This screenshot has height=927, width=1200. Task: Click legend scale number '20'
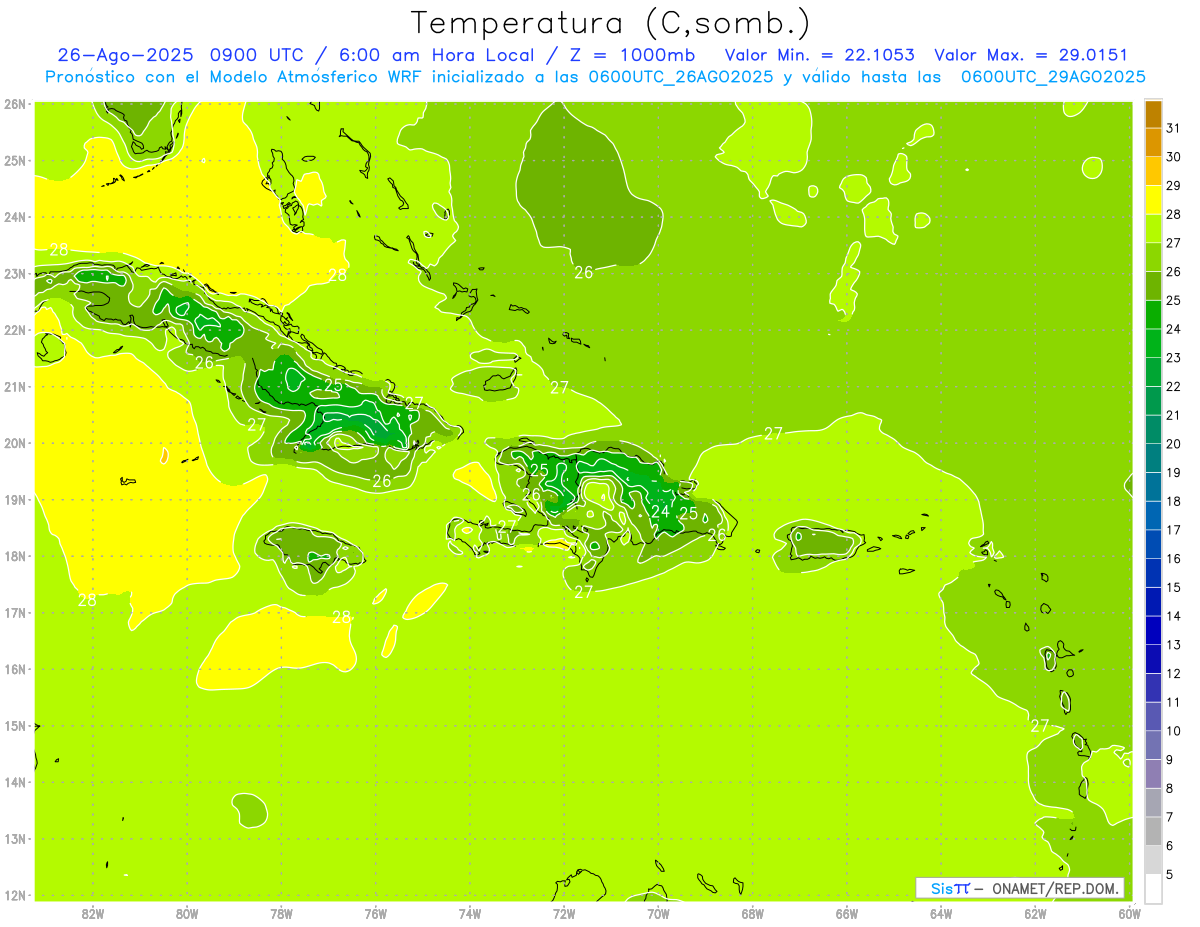tap(1174, 444)
